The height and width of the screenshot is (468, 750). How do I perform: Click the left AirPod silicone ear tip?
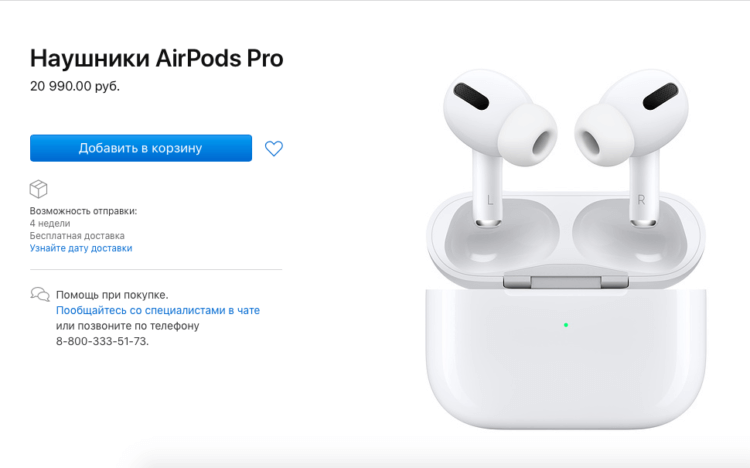click(528, 135)
